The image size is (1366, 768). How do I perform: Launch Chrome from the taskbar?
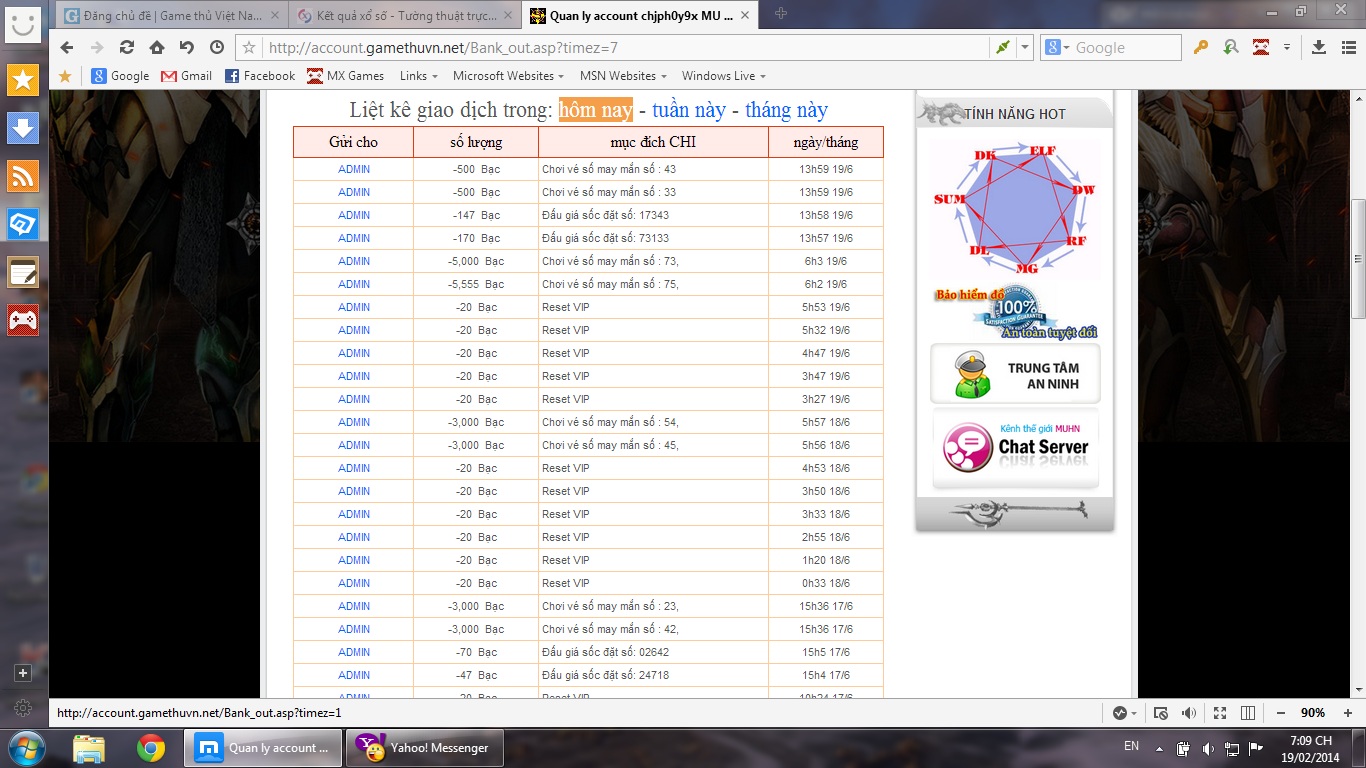[151, 748]
